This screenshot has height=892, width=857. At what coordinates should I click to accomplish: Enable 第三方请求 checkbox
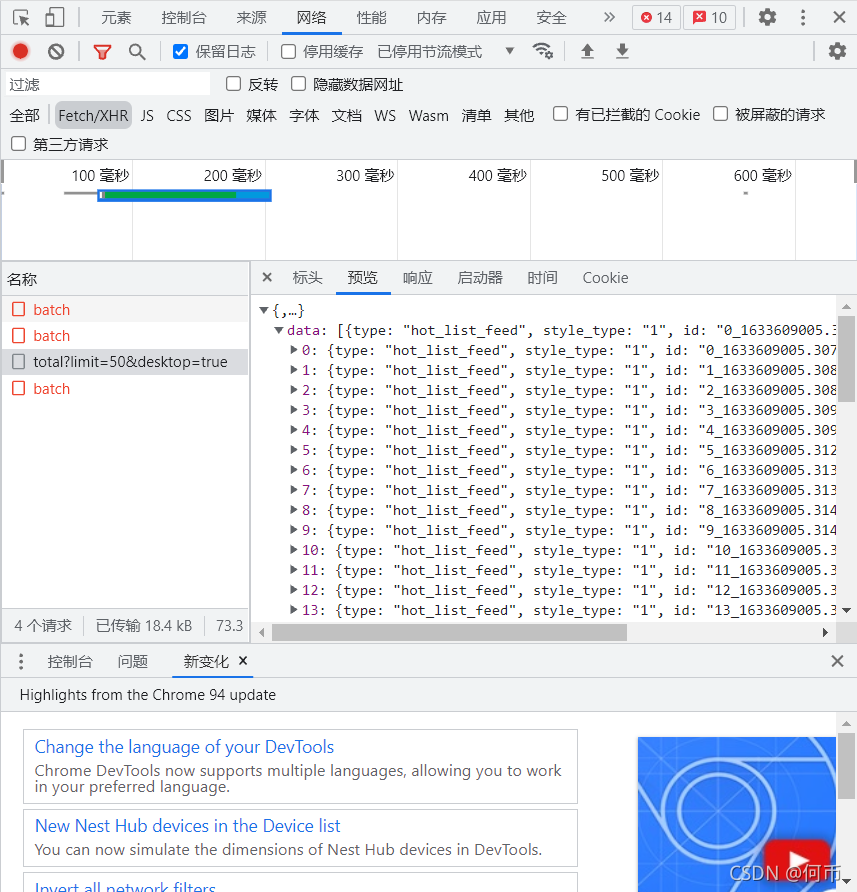19,144
